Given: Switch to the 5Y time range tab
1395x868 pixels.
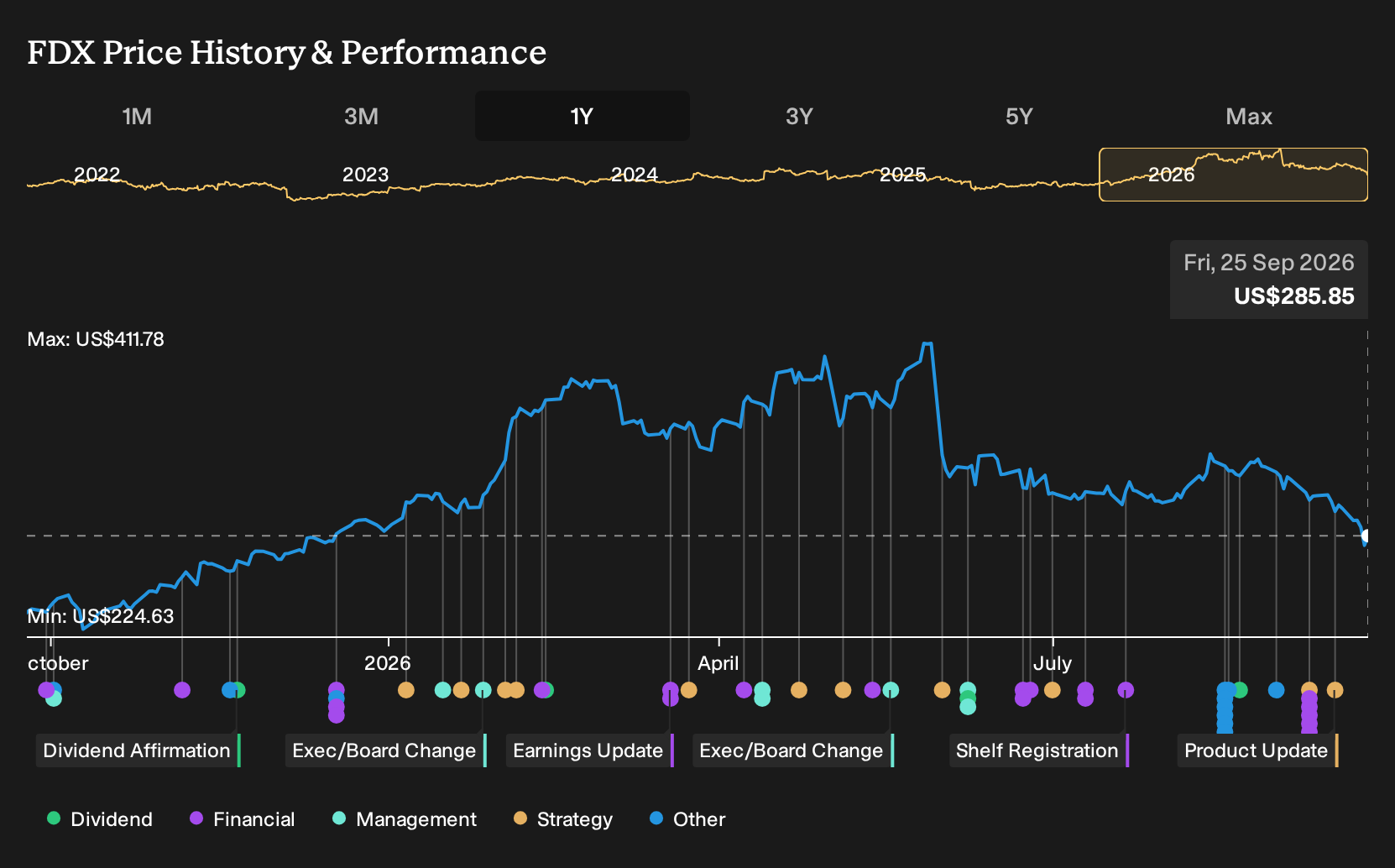Looking at the screenshot, I should 1019,117.
